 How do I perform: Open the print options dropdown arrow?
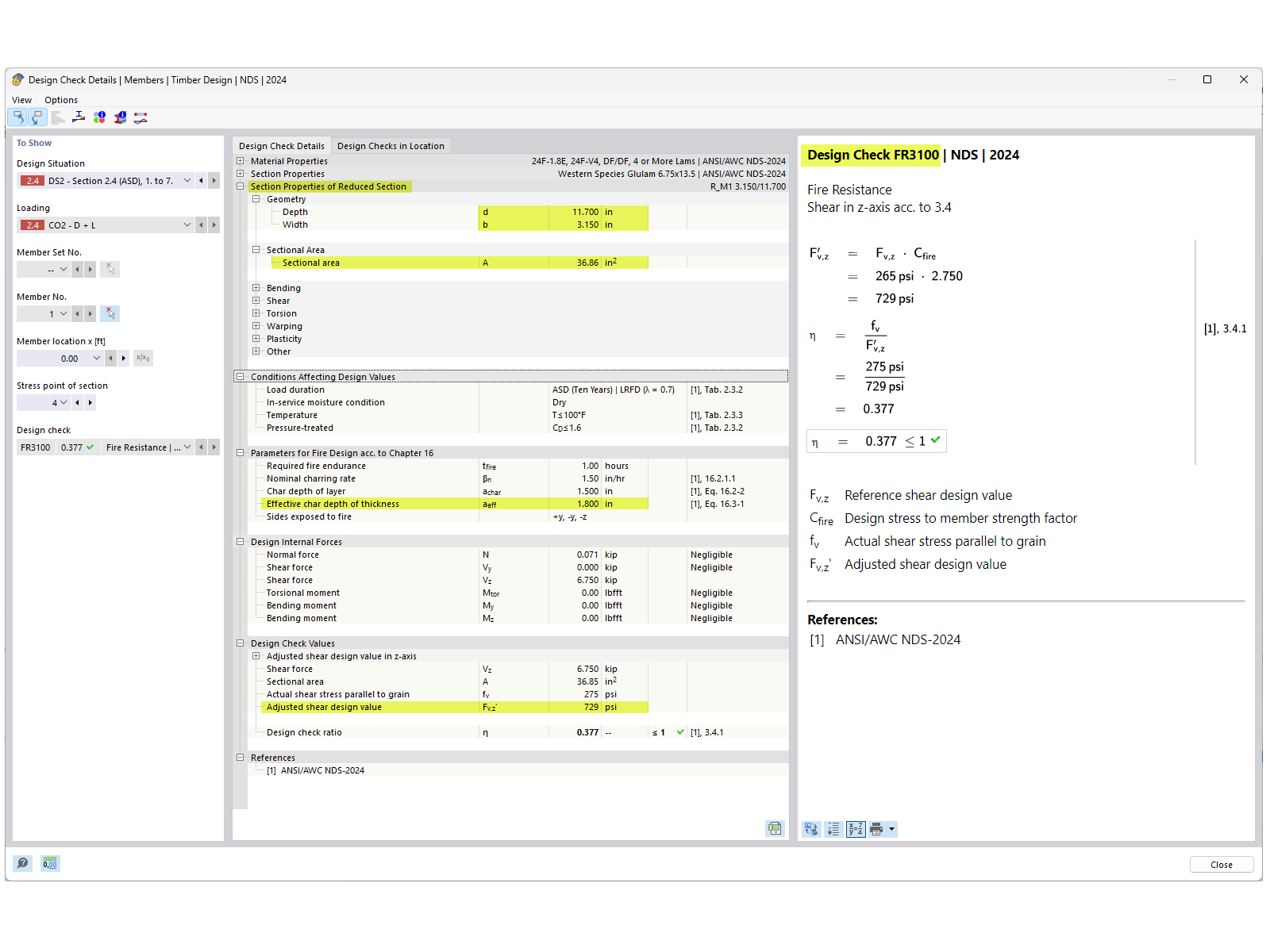pyautogui.click(x=892, y=829)
